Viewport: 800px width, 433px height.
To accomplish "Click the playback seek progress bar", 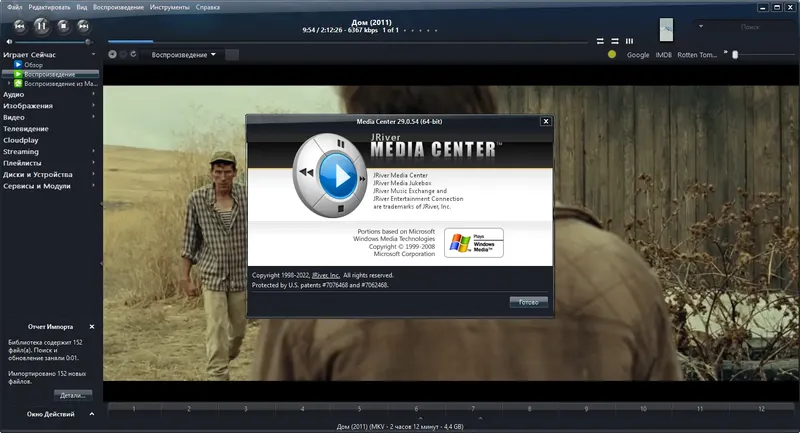I will 347,41.
